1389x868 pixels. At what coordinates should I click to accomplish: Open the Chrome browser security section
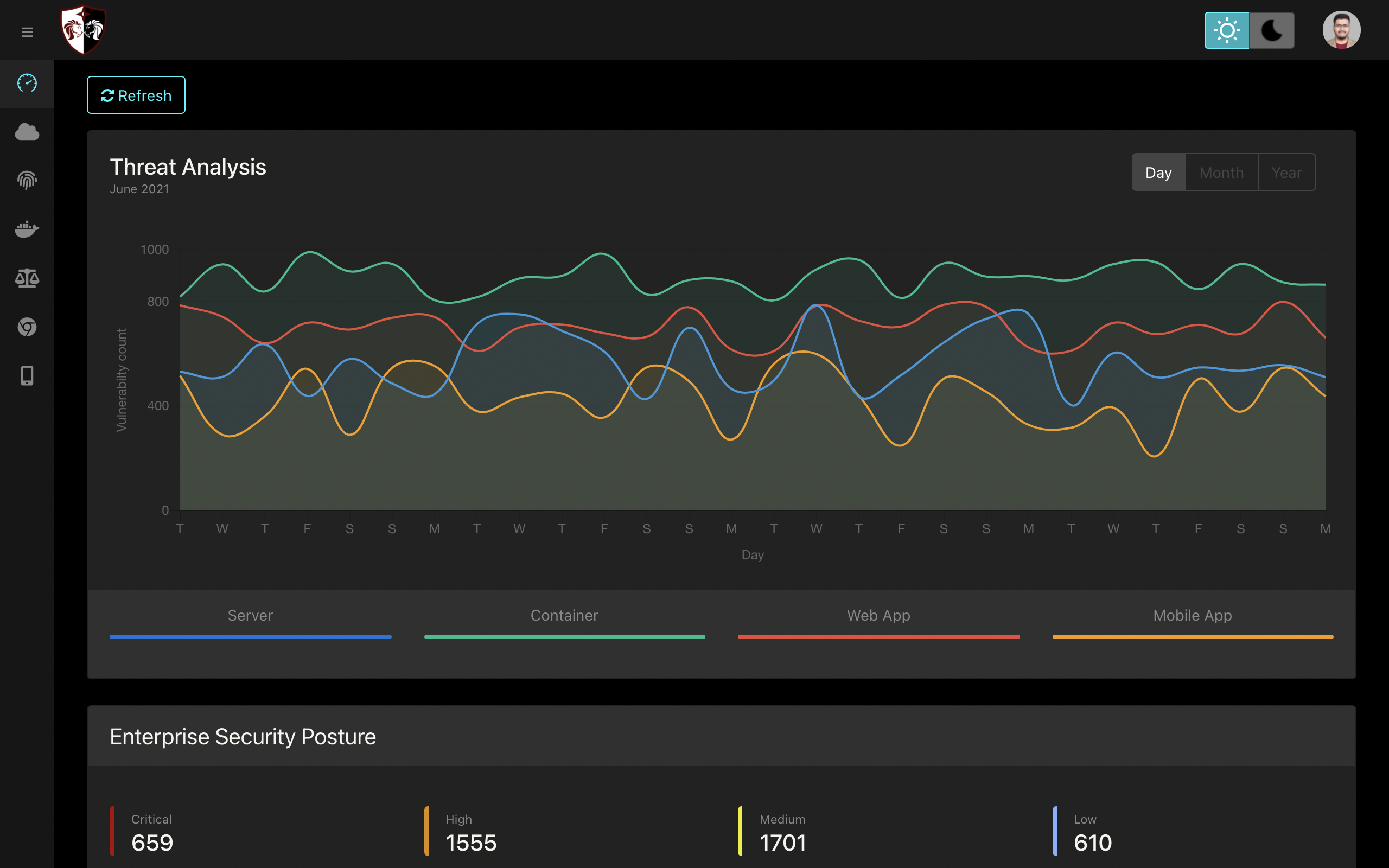[x=27, y=327]
